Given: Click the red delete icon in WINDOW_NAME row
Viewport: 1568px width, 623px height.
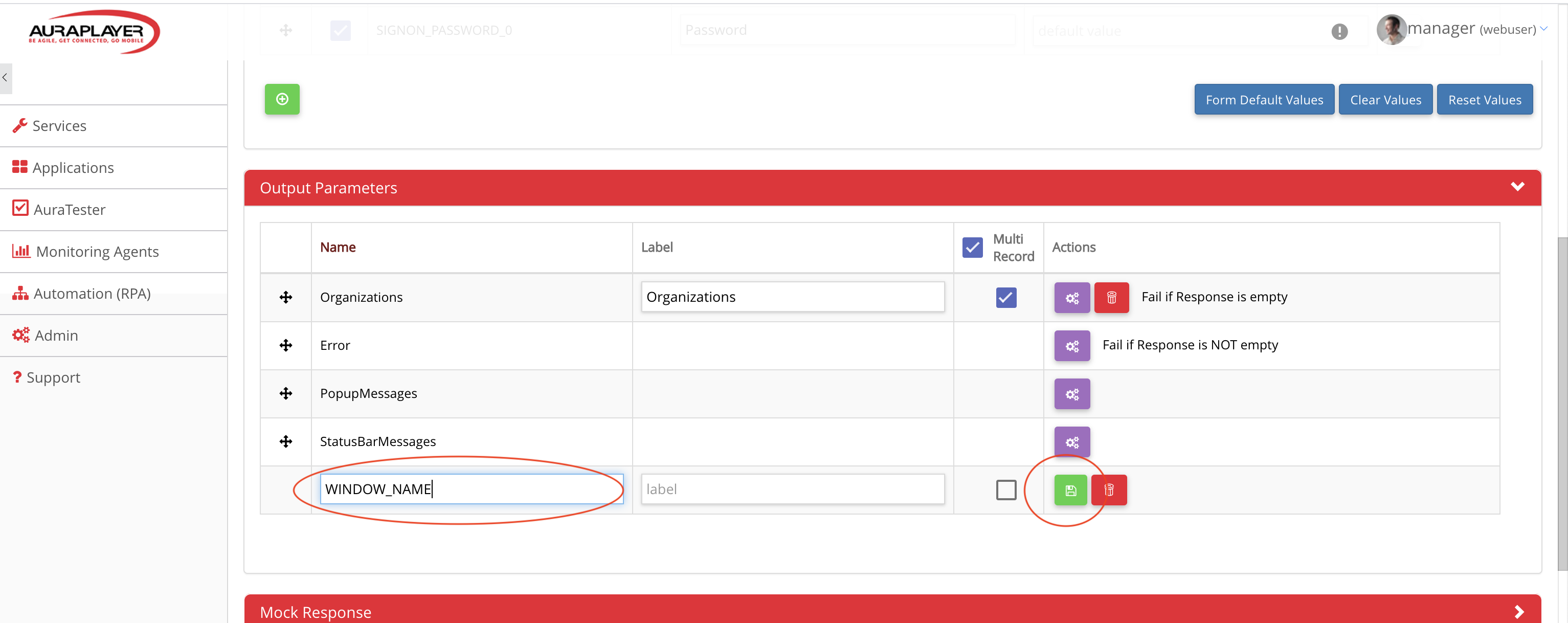Looking at the screenshot, I should pos(1109,489).
